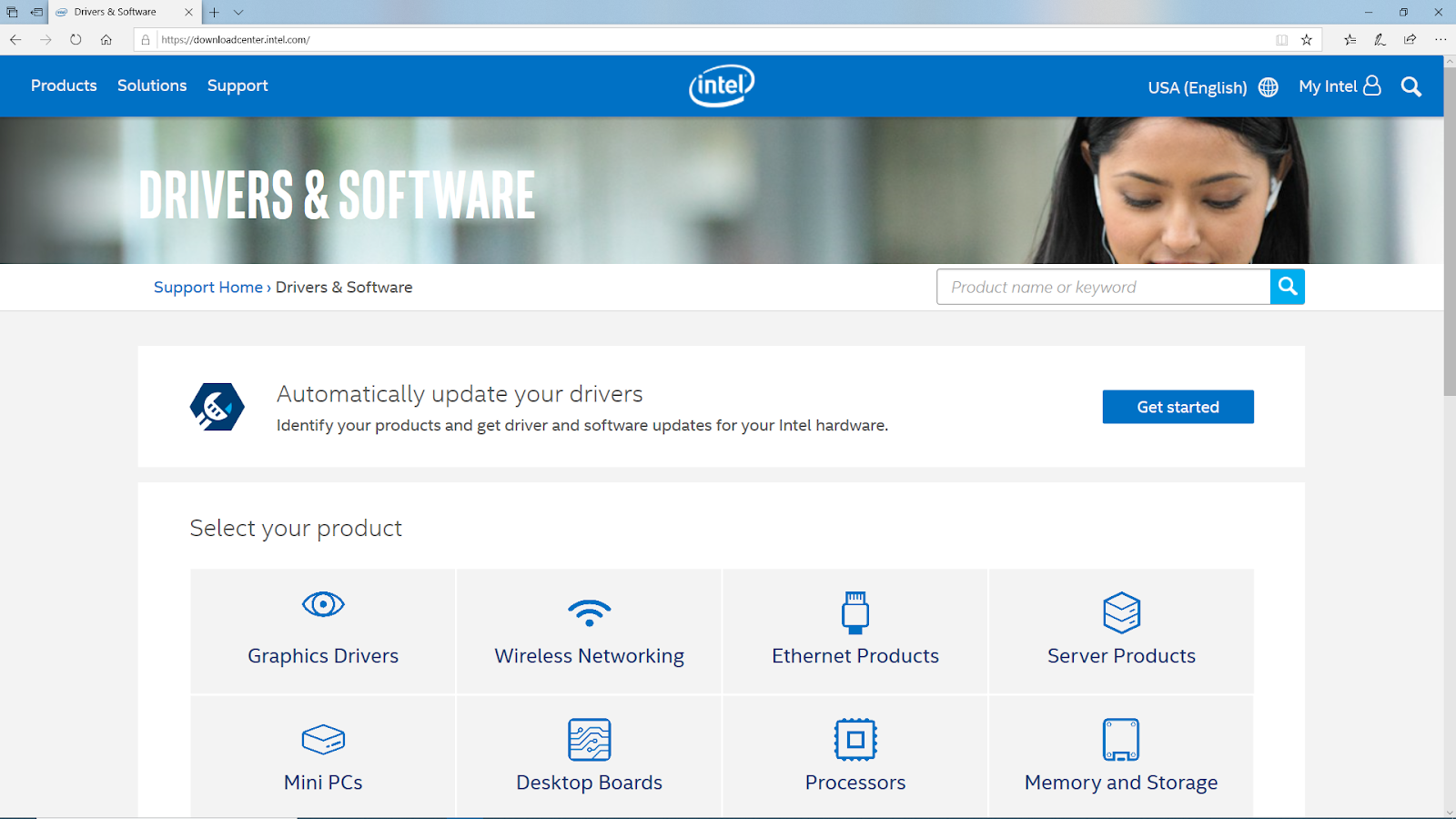Open the Solutions menu
Screen dimensions: 1456x819
[152, 86]
